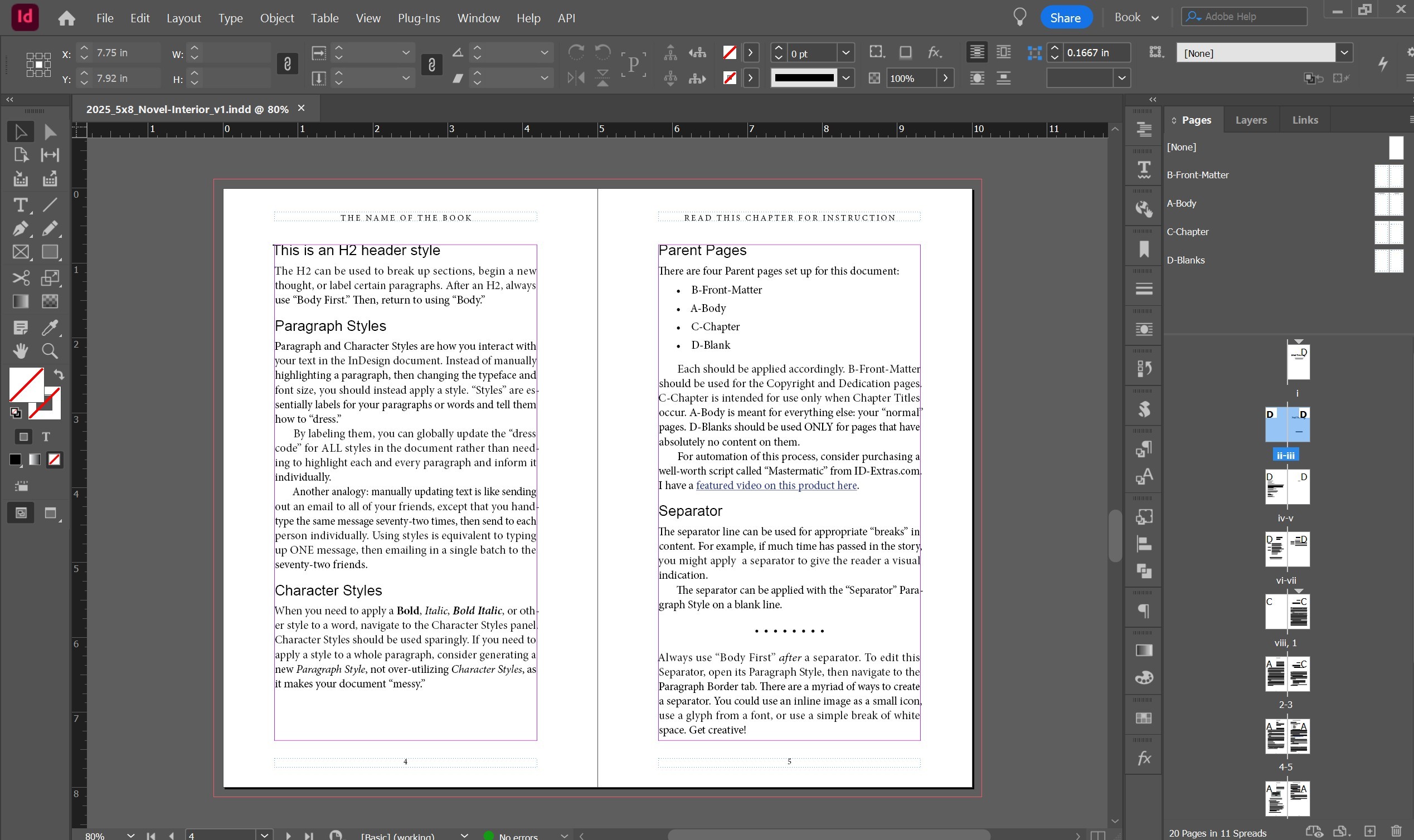Select the Gradient Feather tool
The image size is (1414, 840).
pos(50,302)
